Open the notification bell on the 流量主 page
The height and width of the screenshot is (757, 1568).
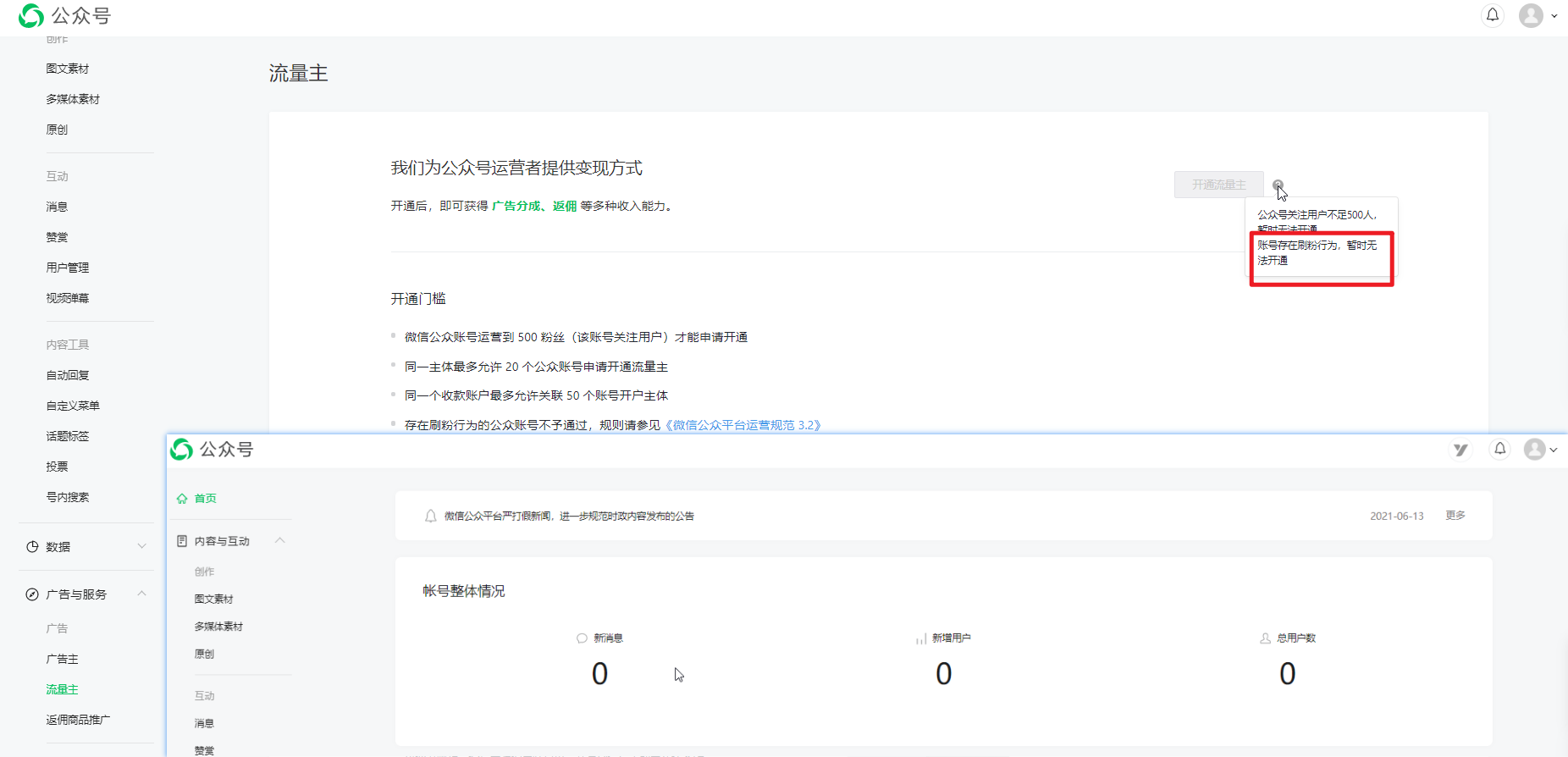click(1493, 15)
